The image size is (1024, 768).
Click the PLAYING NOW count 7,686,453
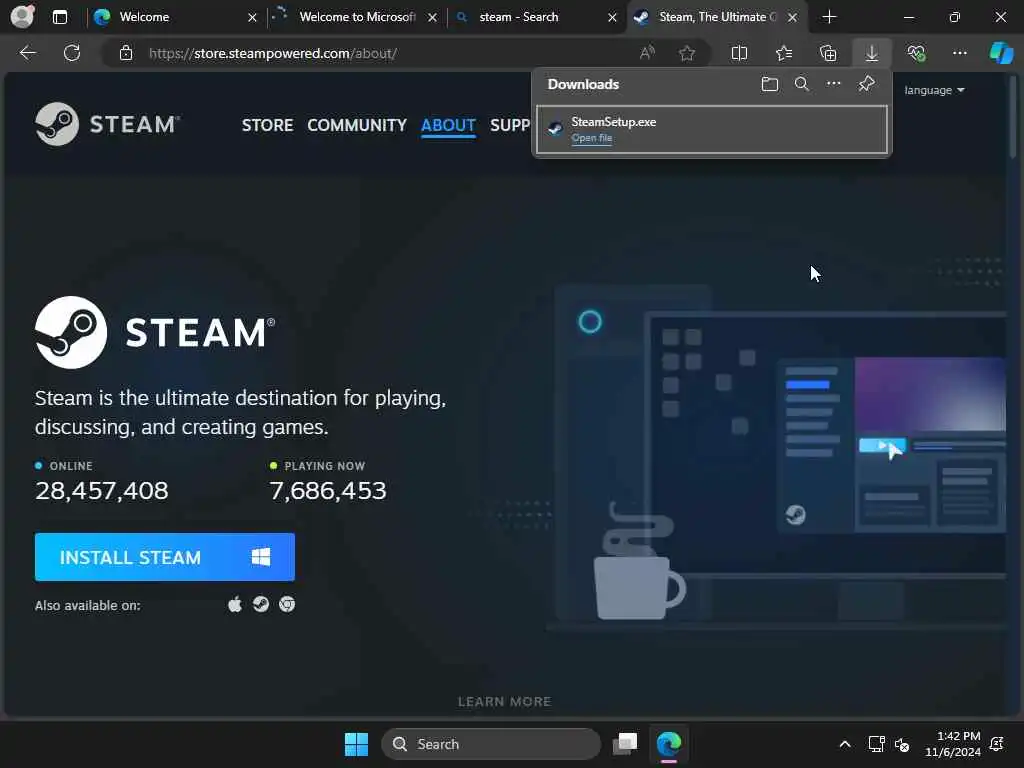click(x=328, y=490)
